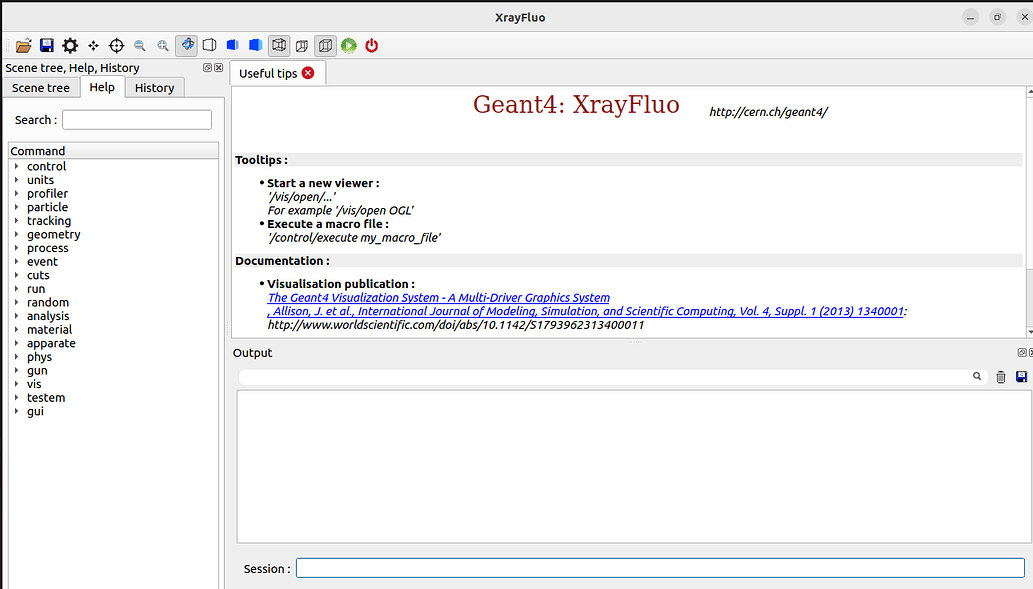The width and height of the screenshot is (1033, 589).
Task: Select the random tree item
Action: (47, 302)
